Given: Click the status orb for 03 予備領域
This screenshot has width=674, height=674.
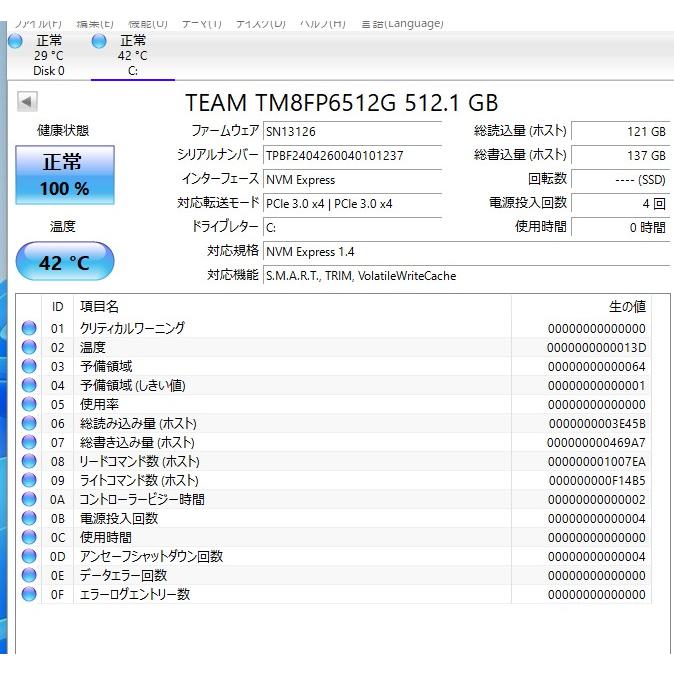Looking at the screenshot, I should (29, 366).
